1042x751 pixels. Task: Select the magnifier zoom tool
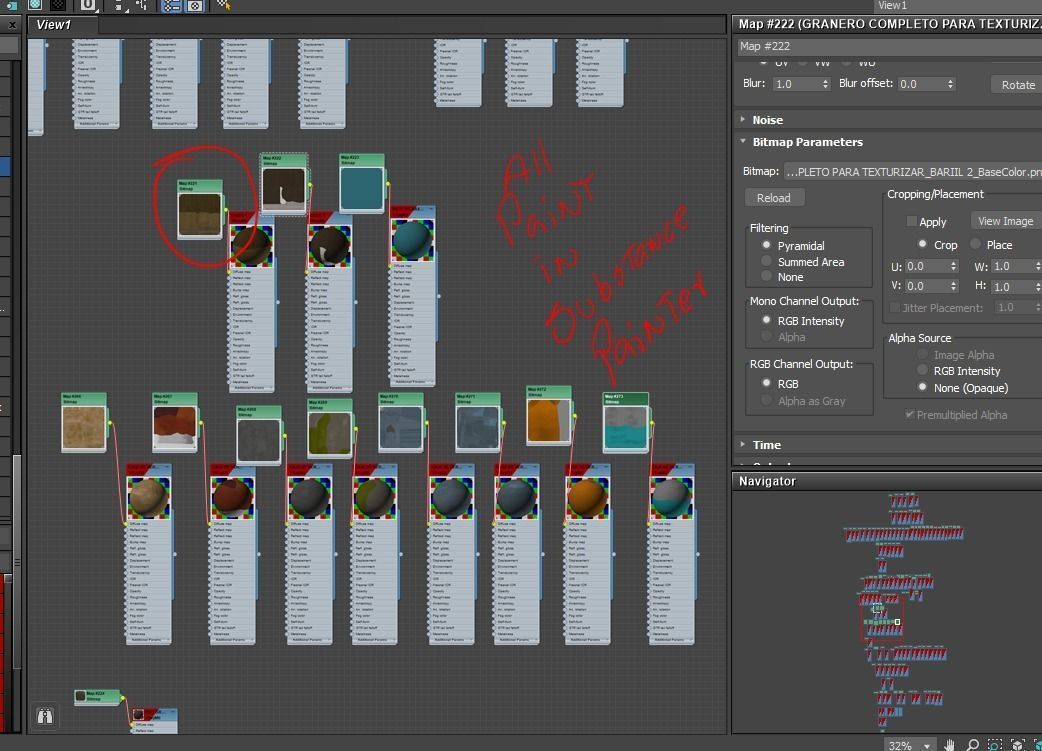tap(972, 744)
